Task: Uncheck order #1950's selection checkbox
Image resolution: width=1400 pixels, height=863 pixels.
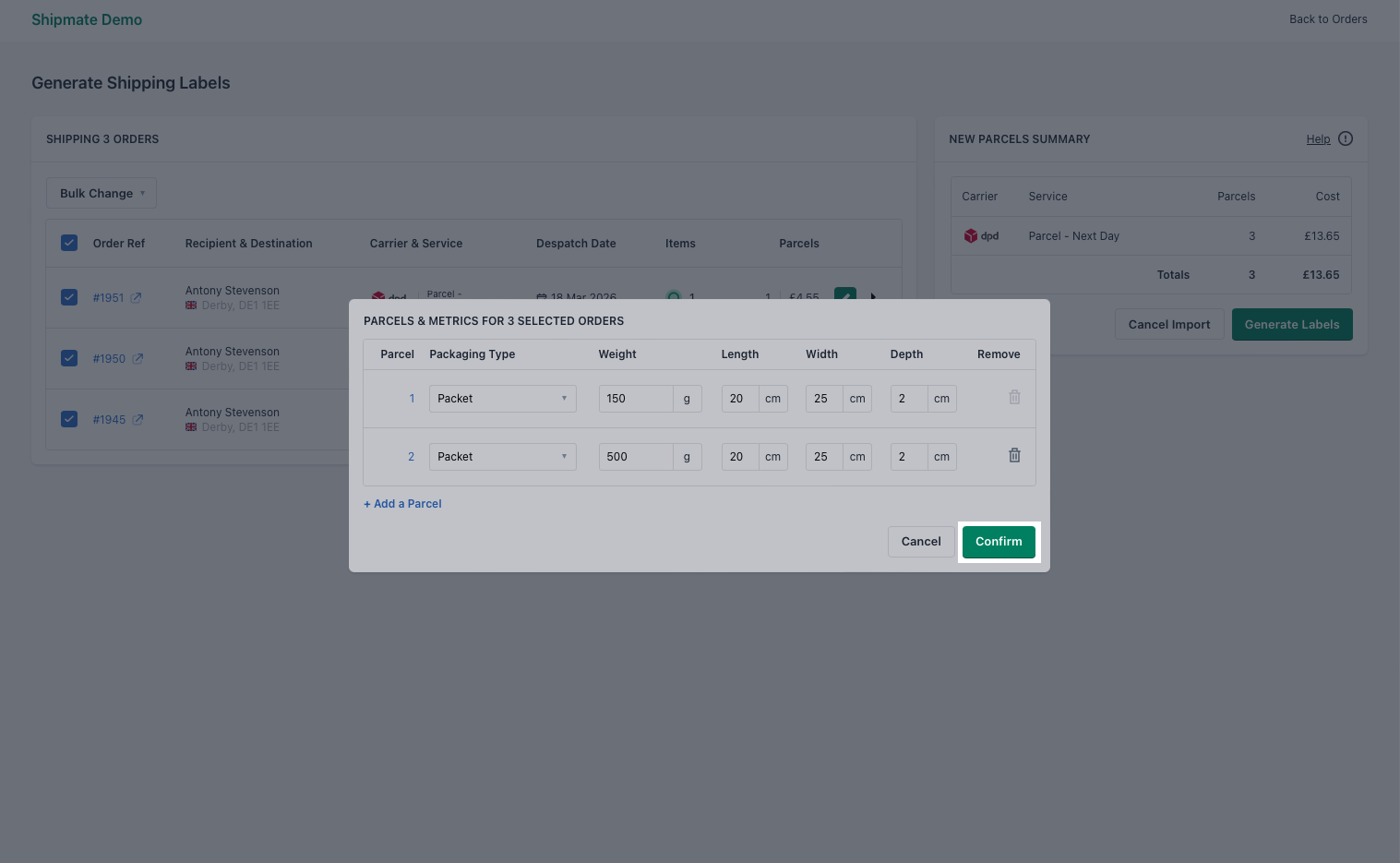Action: (69, 358)
